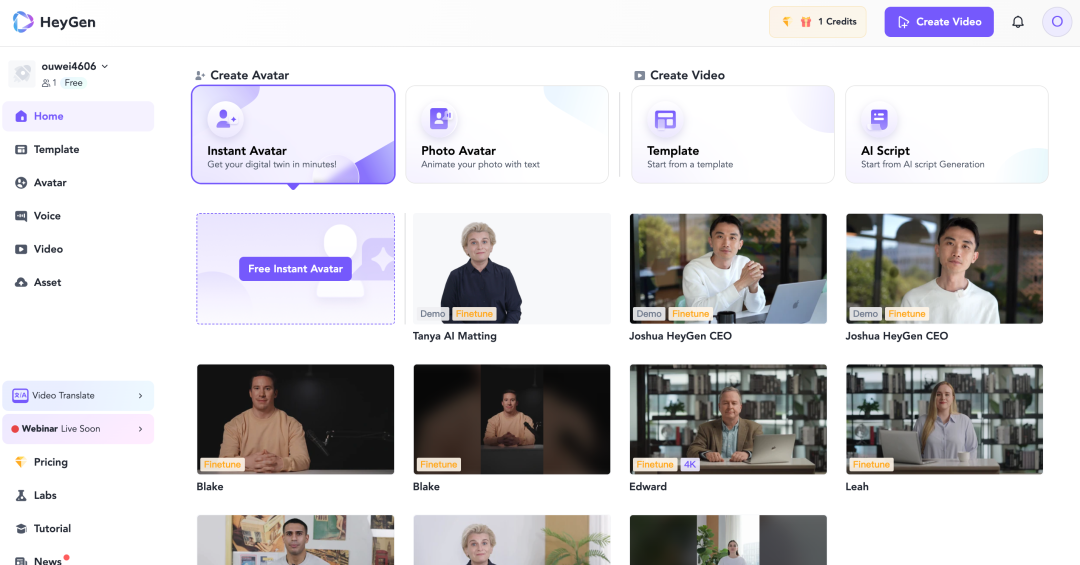Screen dimensions: 1080x565
Task: Click the Free Instant Avatar button
Action: (295, 269)
